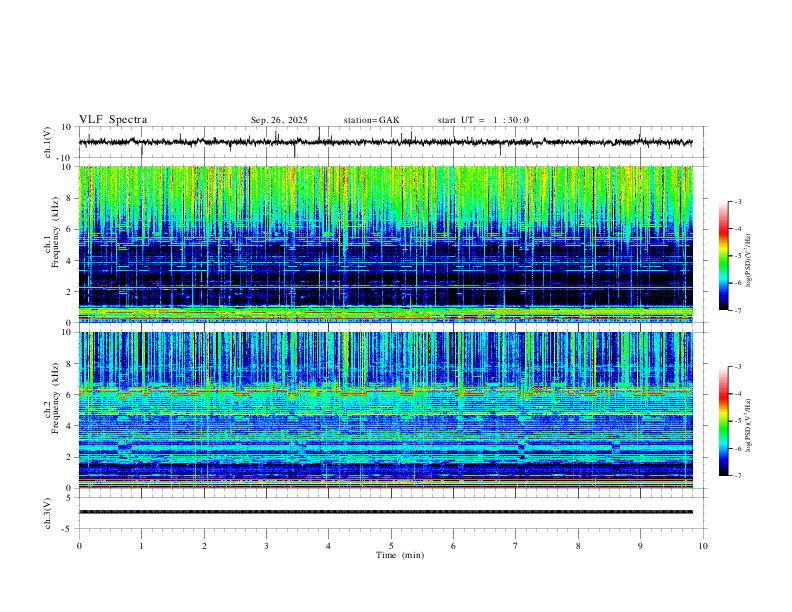Click the time axis tick "1"
This screenshot has width=792, height=612.
(x=141, y=546)
